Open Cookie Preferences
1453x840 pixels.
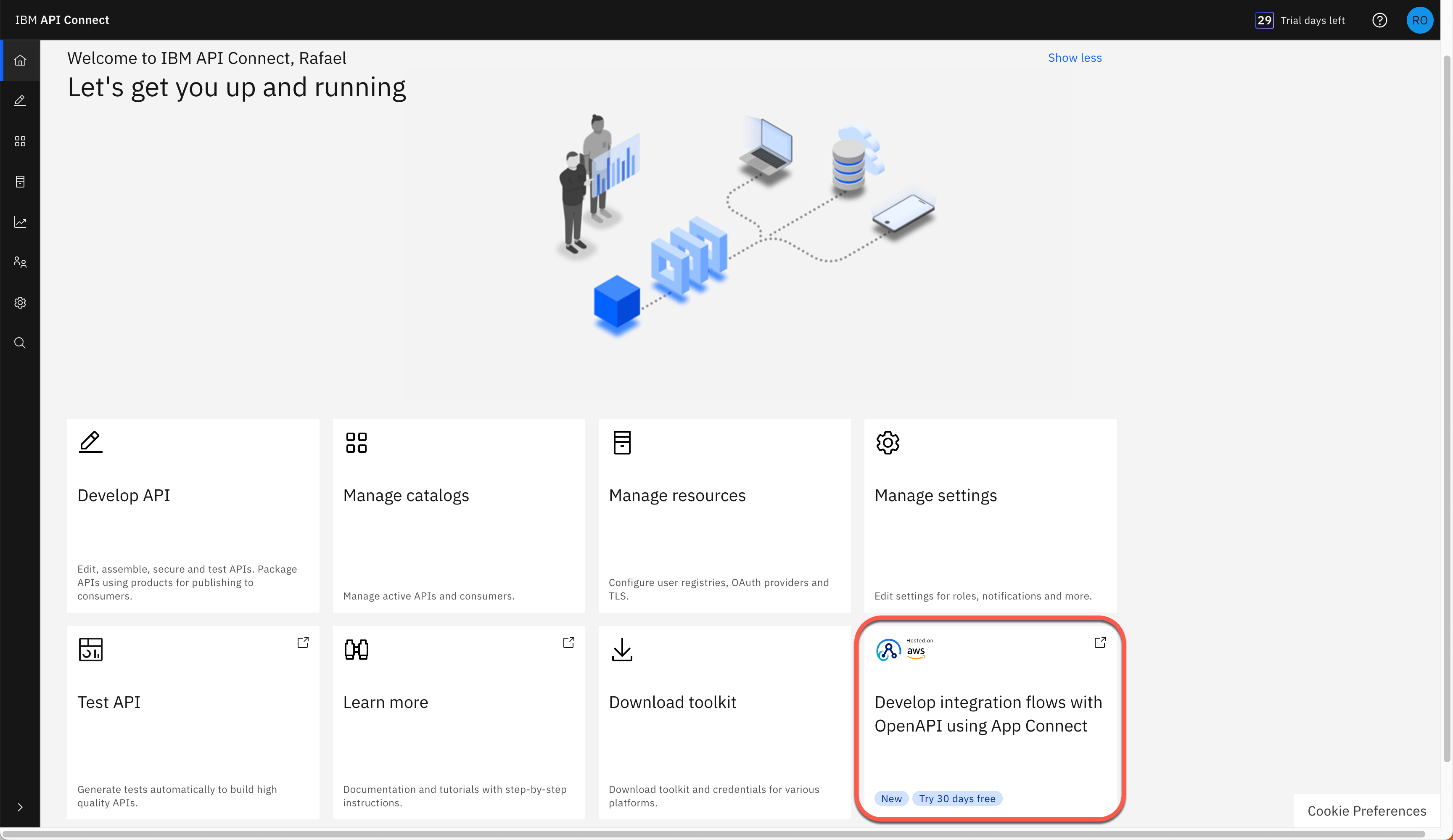(x=1366, y=811)
